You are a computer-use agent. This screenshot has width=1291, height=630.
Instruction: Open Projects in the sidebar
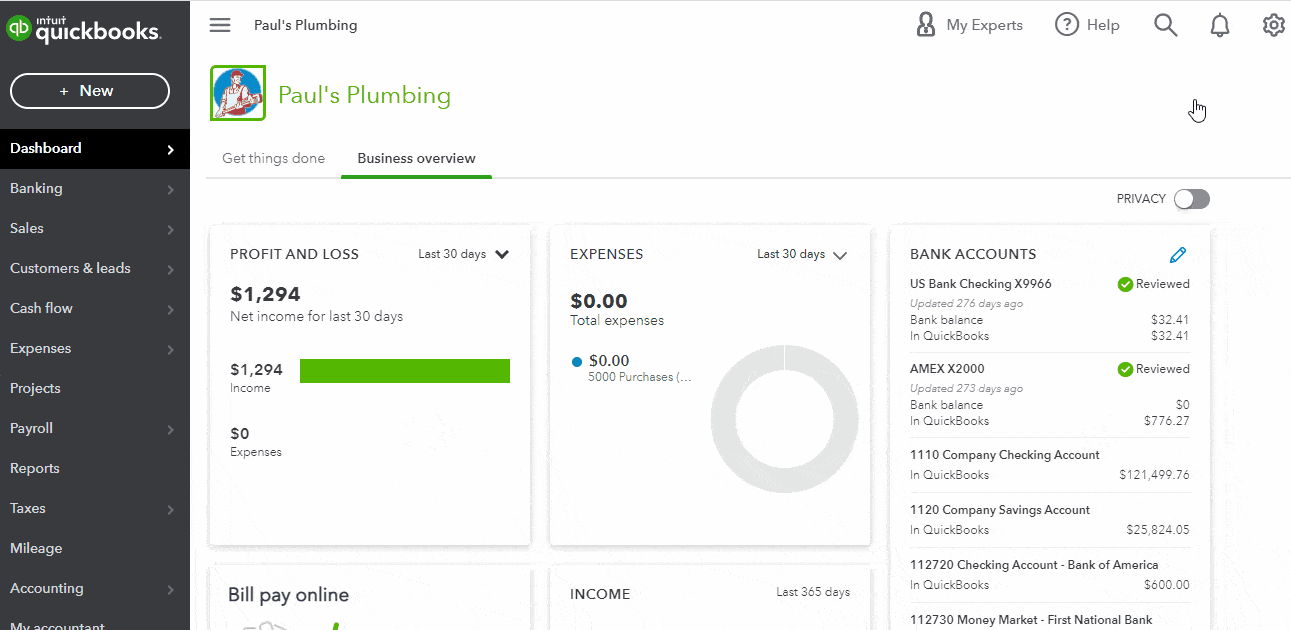pos(95,388)
